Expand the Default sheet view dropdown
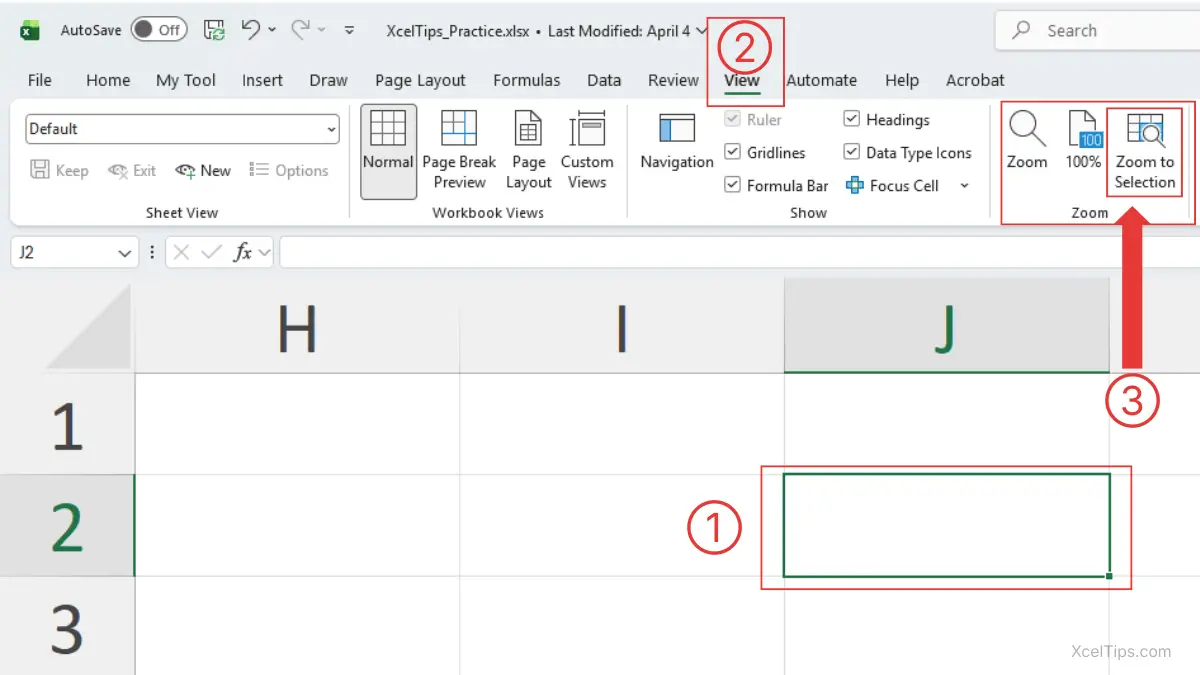Image resolution: width=1200 pixels, height=675 pixels. pos(331,129)
